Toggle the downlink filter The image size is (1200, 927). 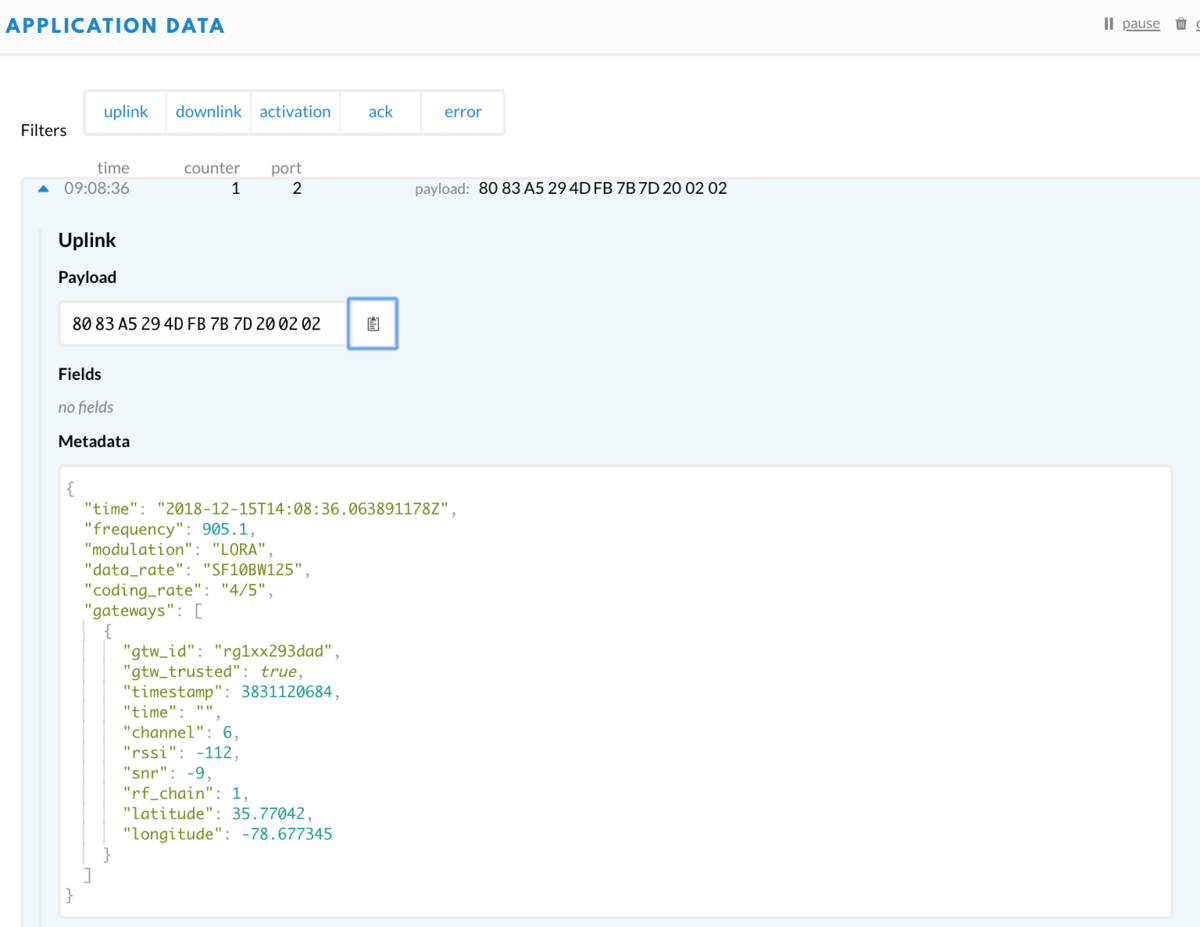click(x=208, y=112)
